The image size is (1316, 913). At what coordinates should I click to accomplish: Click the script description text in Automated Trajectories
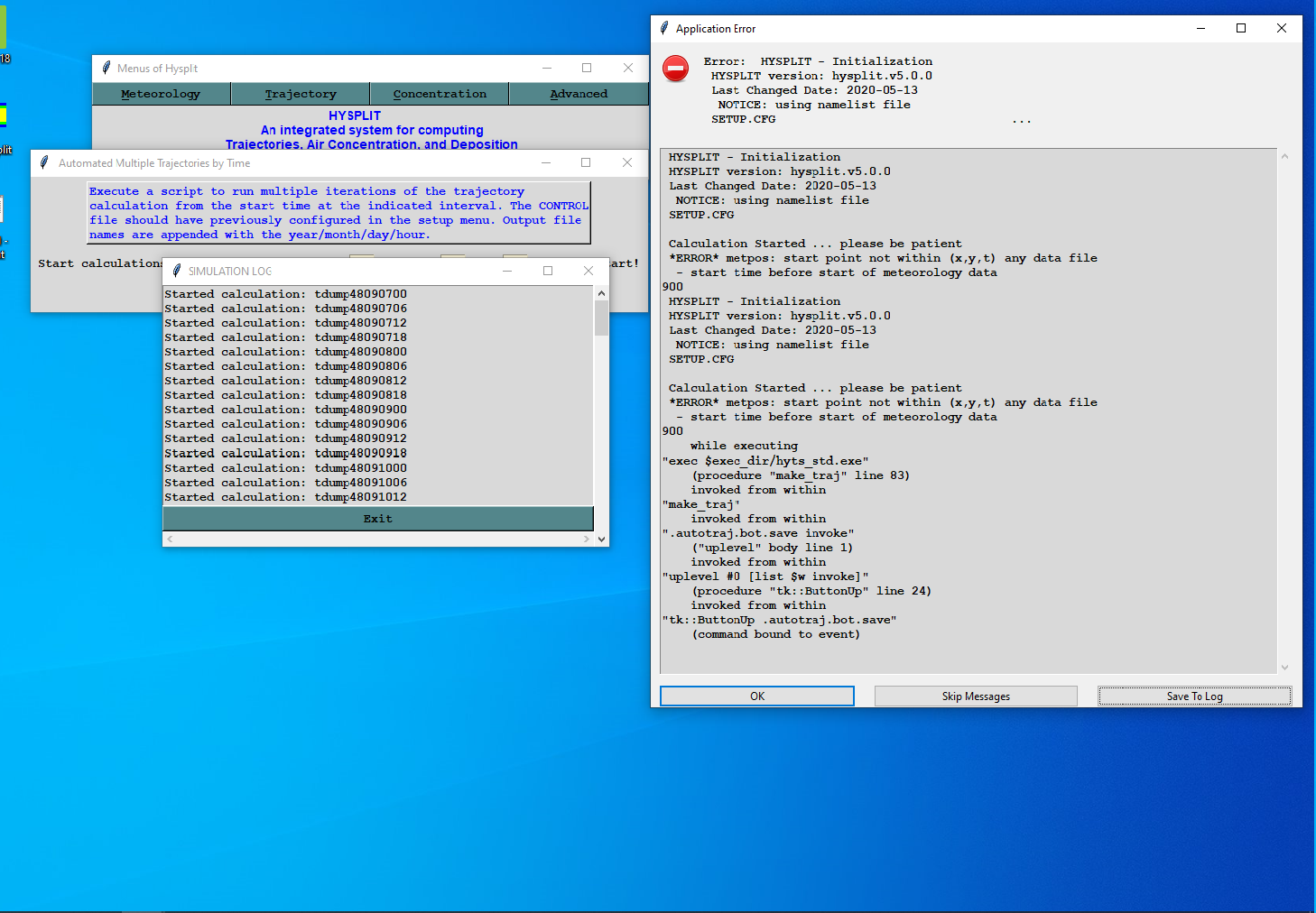(338, 213)
